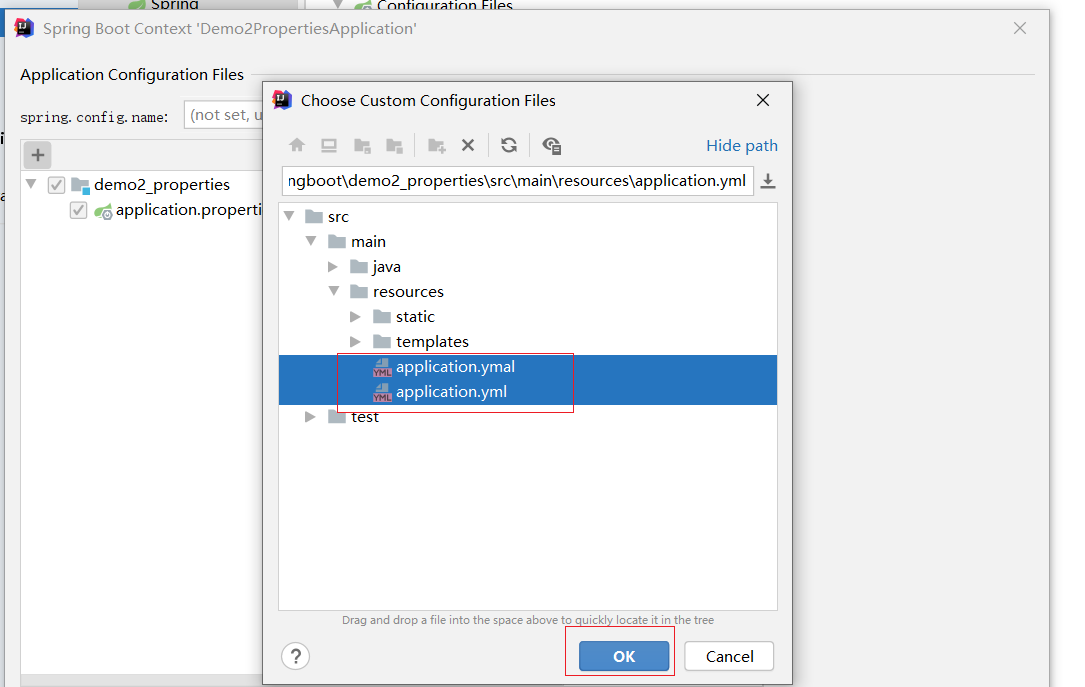This screenshot has width=1085, height=687.
Task: Click the file path input field
Action: click(x=517, y=181)
